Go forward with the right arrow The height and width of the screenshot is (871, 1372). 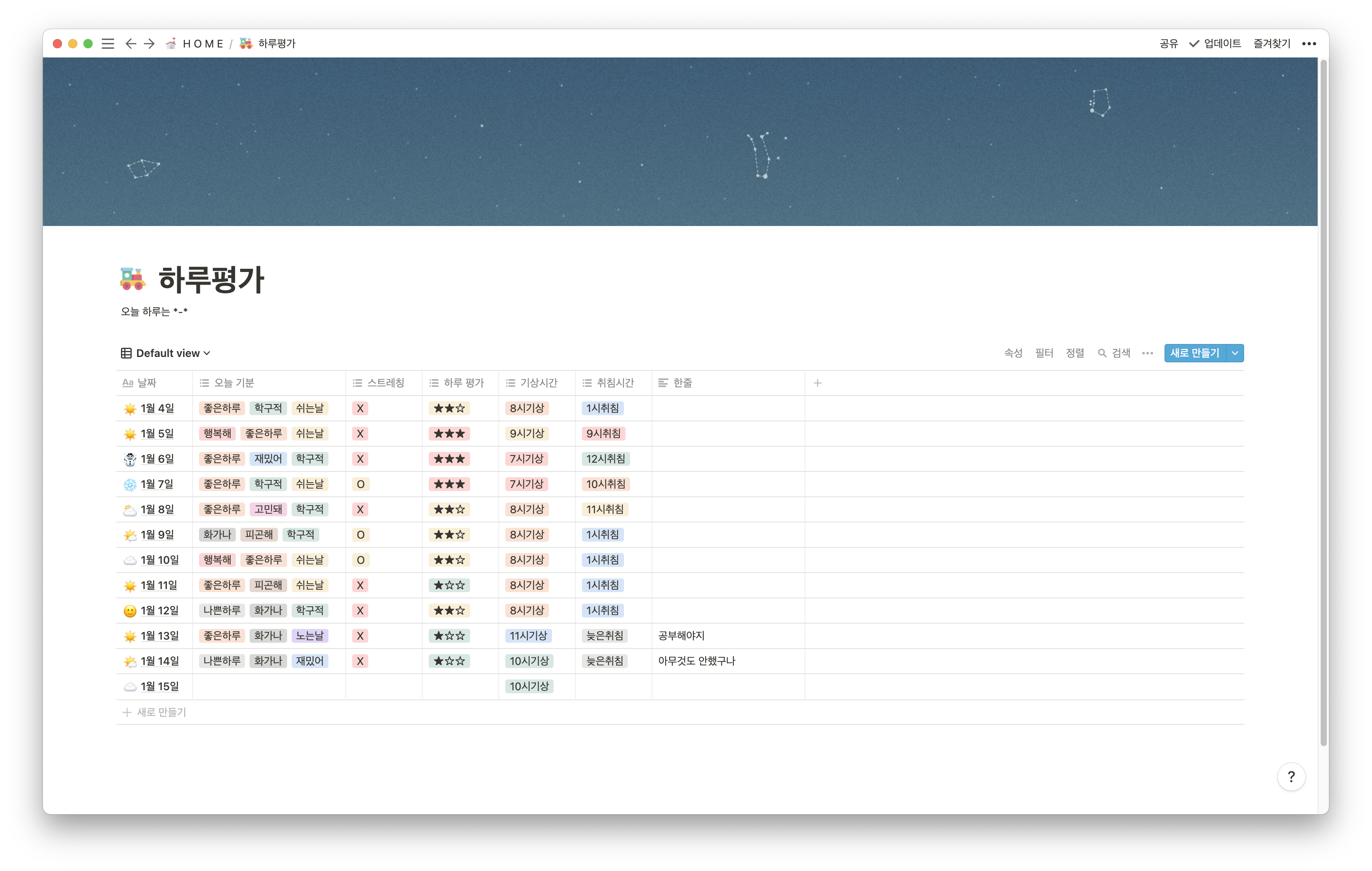click(x=149, y=44)
